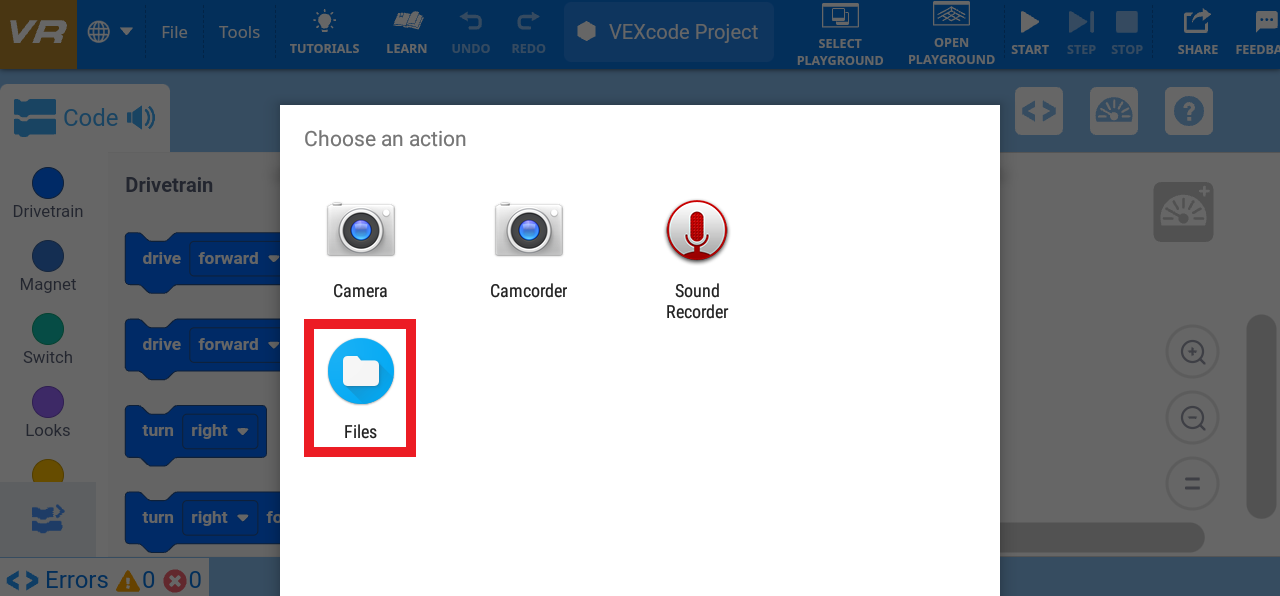Click the Share project icon

click(x=1196, y=25)
